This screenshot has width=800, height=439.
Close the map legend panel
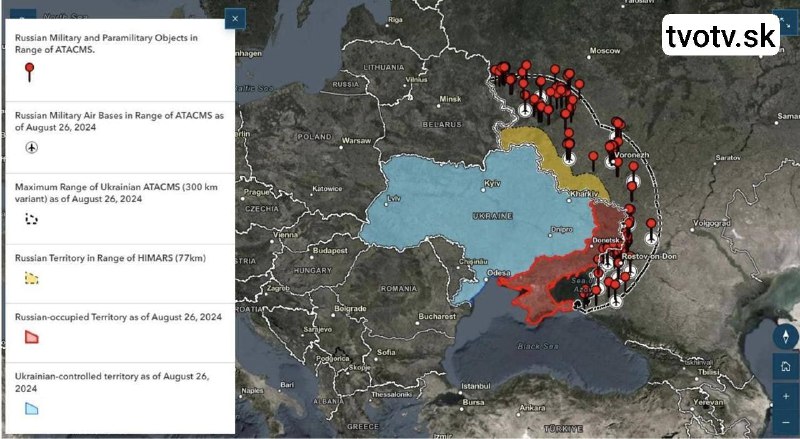[234, 18]
